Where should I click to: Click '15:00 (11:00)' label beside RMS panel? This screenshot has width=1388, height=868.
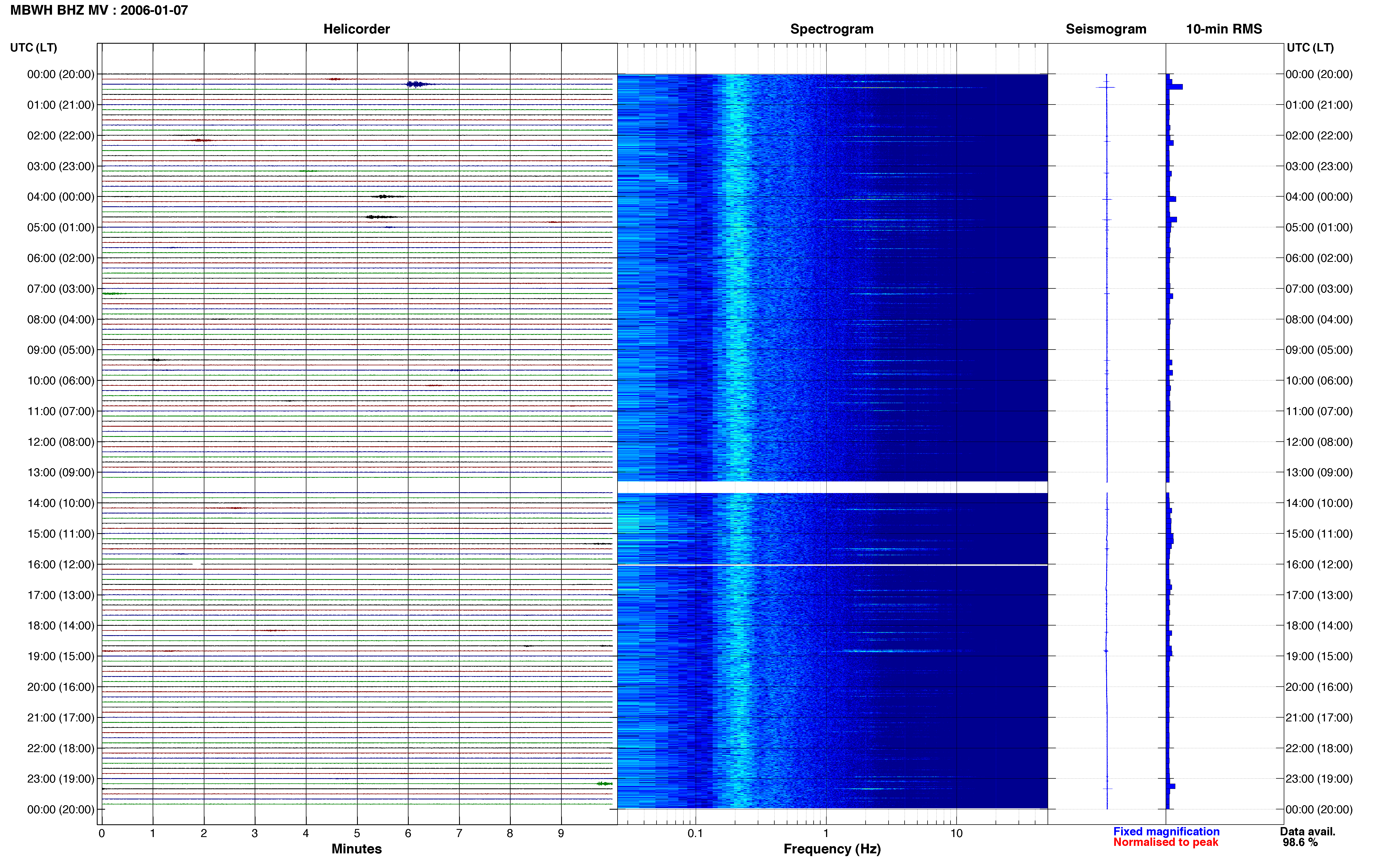pos(1319,534)
